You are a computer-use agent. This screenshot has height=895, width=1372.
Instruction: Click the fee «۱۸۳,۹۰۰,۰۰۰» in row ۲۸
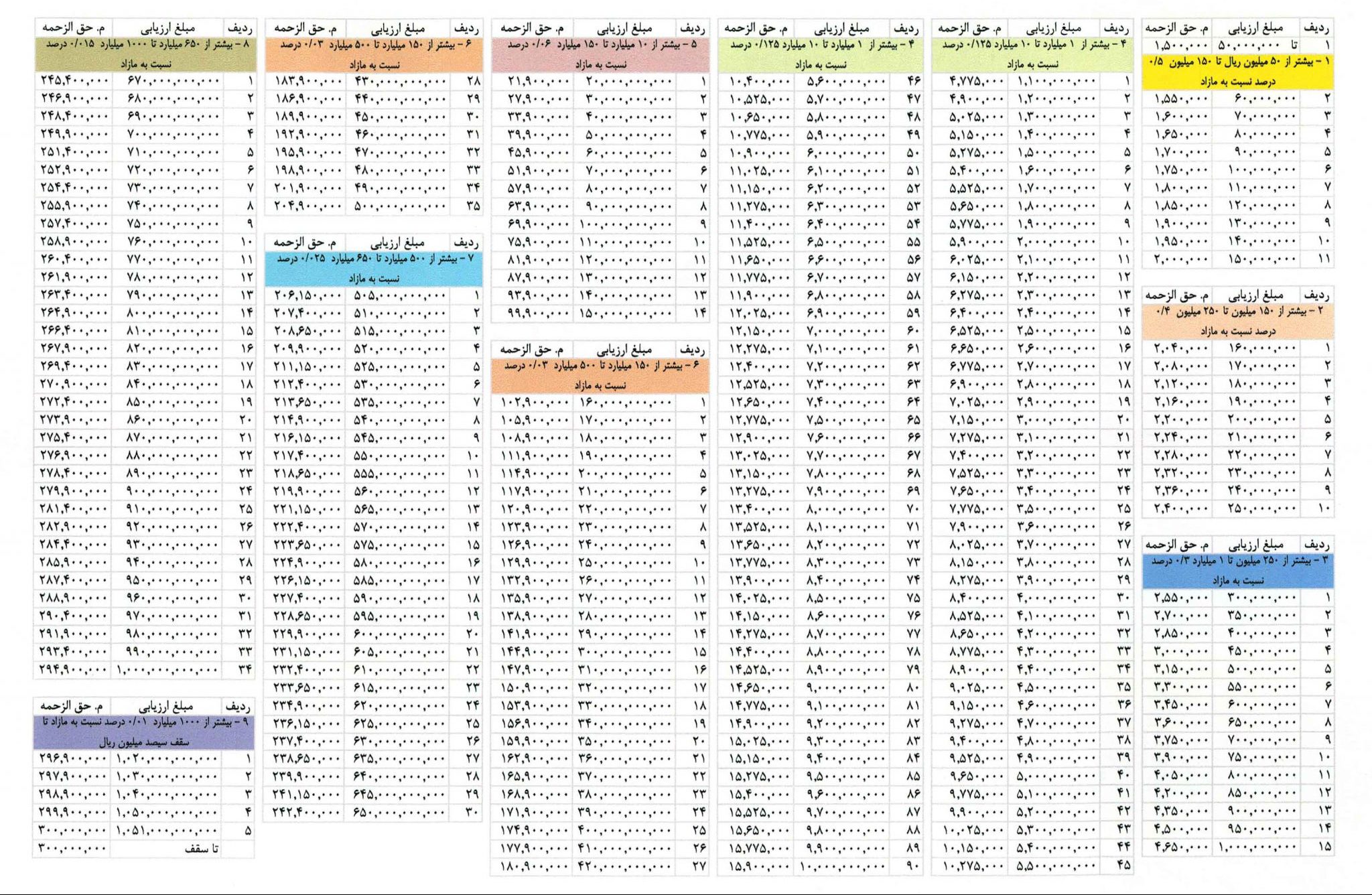point(308,80)
